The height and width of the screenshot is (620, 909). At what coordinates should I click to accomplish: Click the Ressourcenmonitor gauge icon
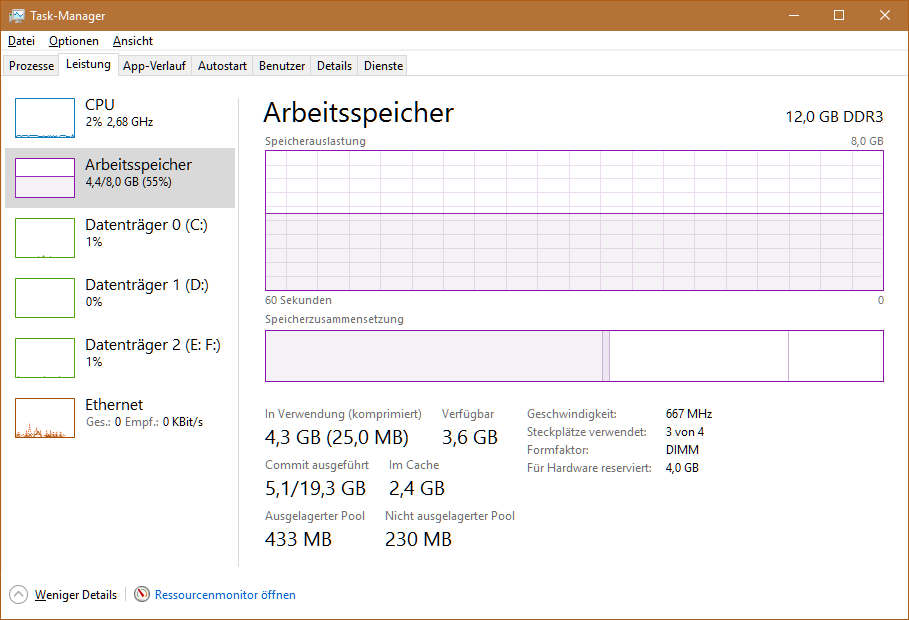(142, 594)
